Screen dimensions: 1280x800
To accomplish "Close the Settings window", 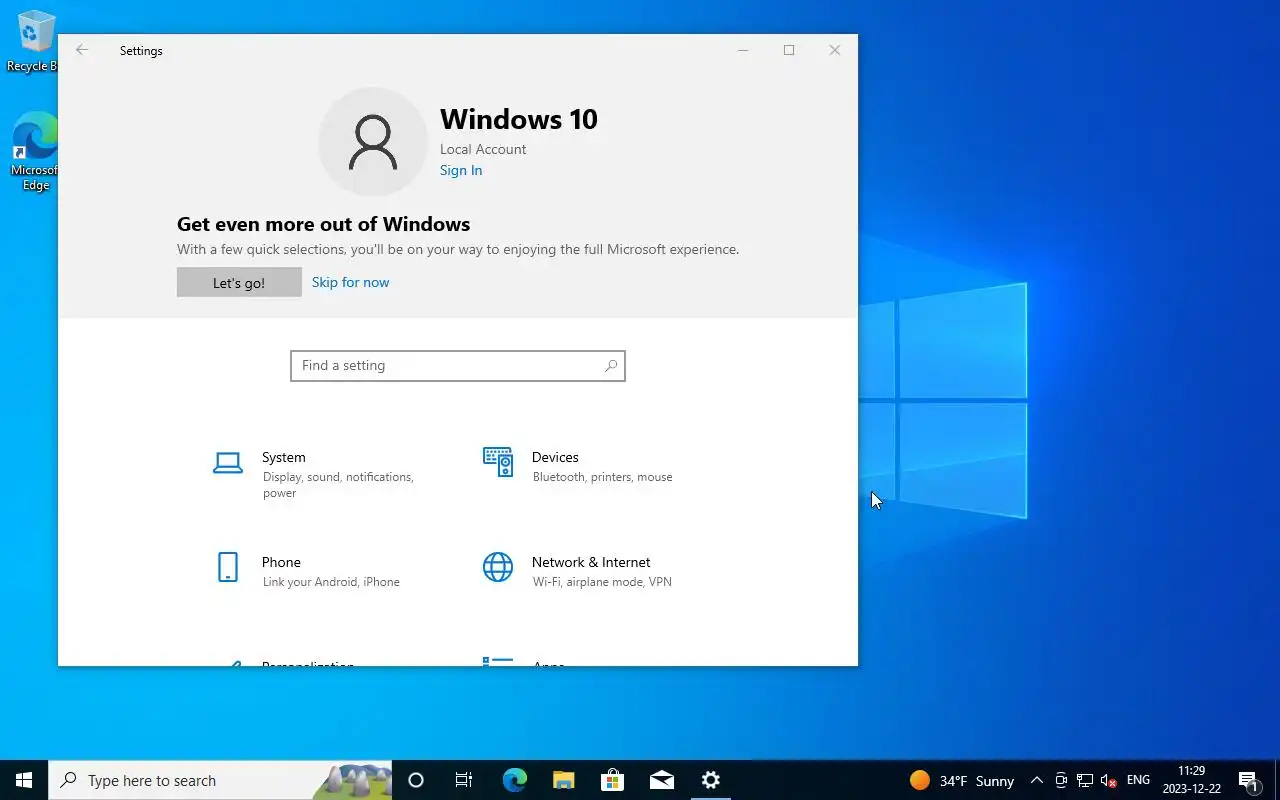I will (x=835, y=50).
